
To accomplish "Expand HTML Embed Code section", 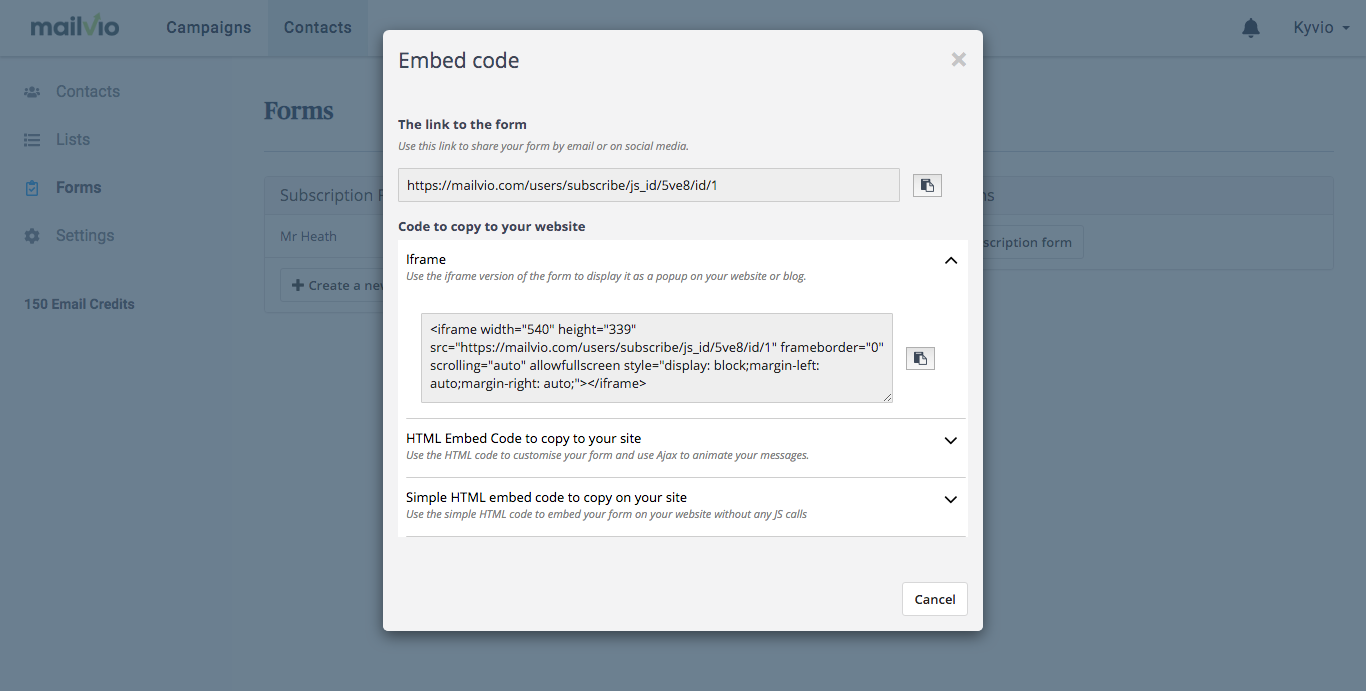I will [x=951, y=440].
